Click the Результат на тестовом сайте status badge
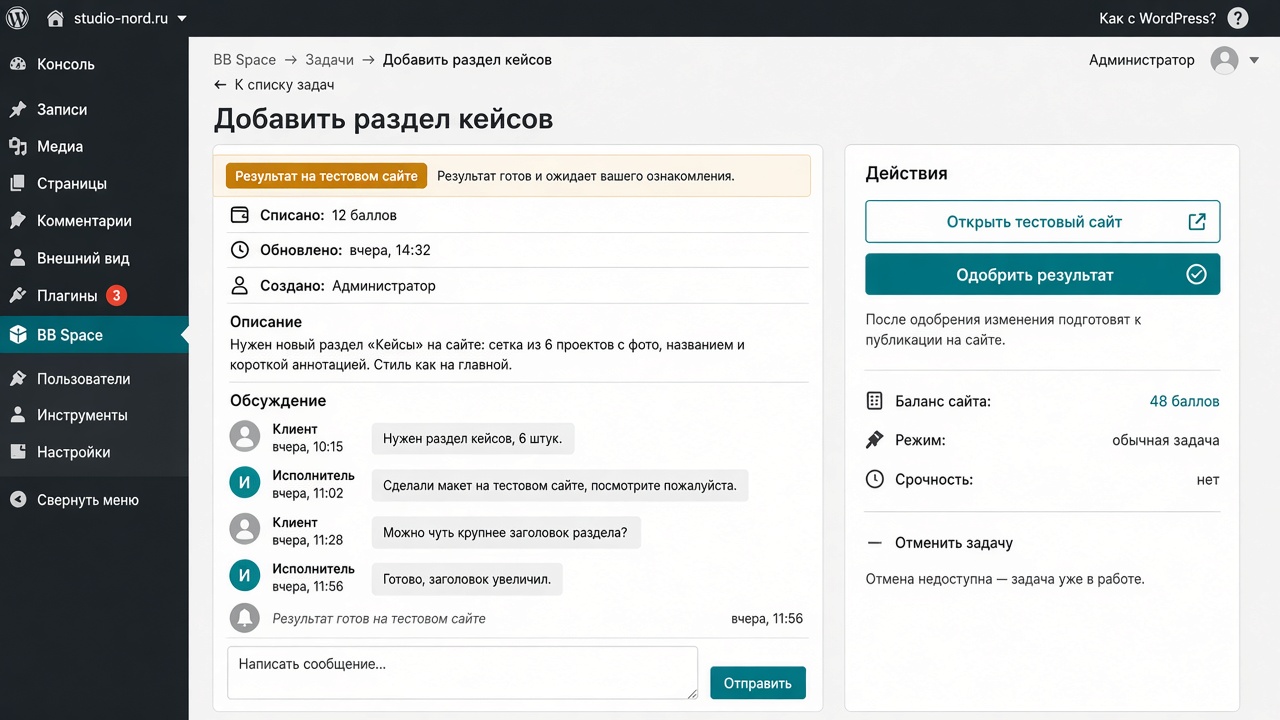Viewport: 1280px width, 720px height. [326, 176]
